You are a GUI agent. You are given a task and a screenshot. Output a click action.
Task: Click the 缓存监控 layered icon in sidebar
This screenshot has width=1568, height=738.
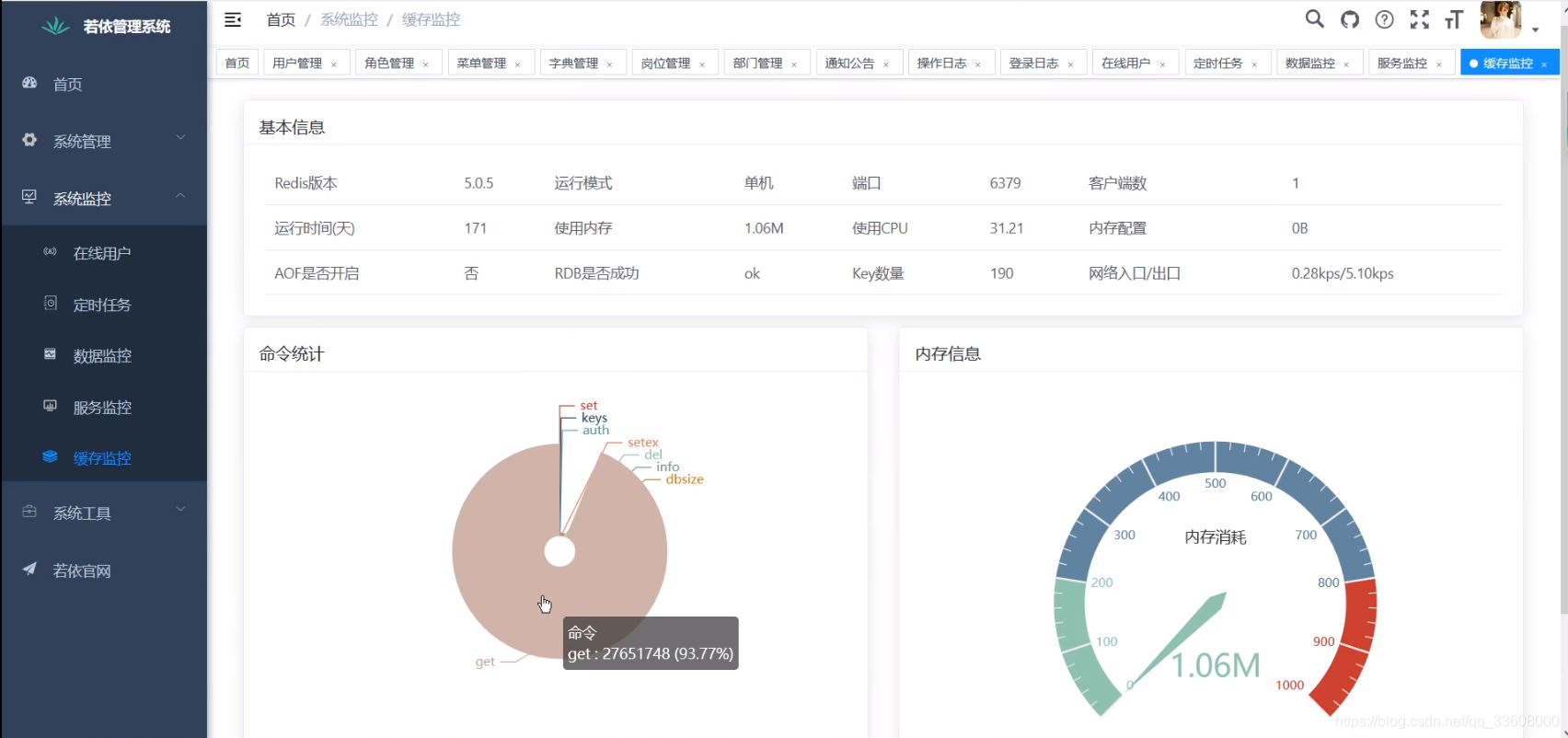click(x=51, y=456)
